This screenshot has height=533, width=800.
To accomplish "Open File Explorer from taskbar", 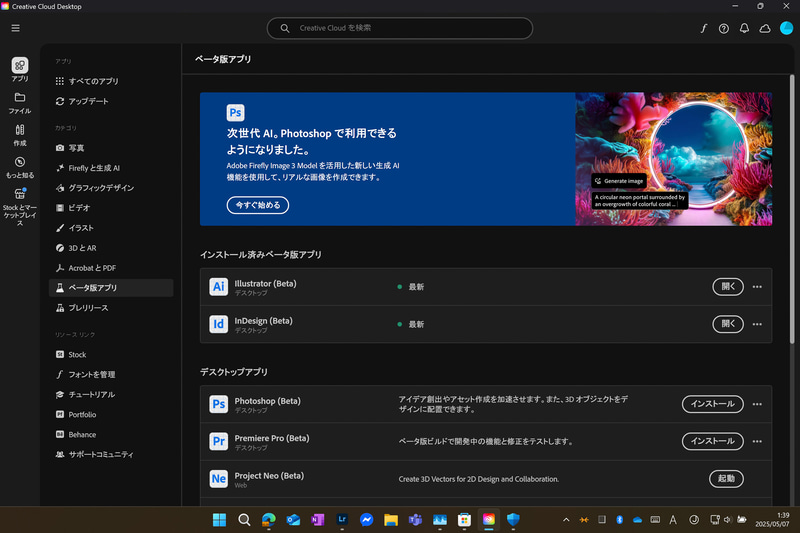I will (x=391, y=520).
